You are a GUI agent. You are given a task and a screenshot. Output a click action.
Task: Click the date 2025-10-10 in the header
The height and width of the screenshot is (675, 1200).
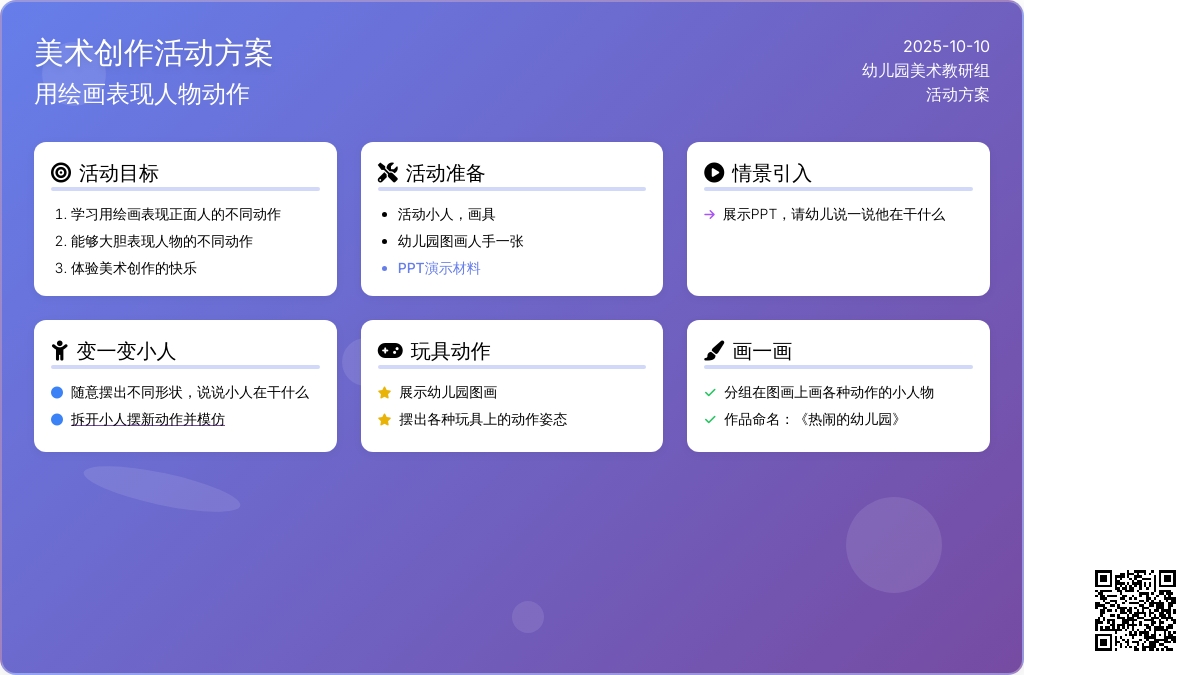pyautogui.click(x=946, y=46)
